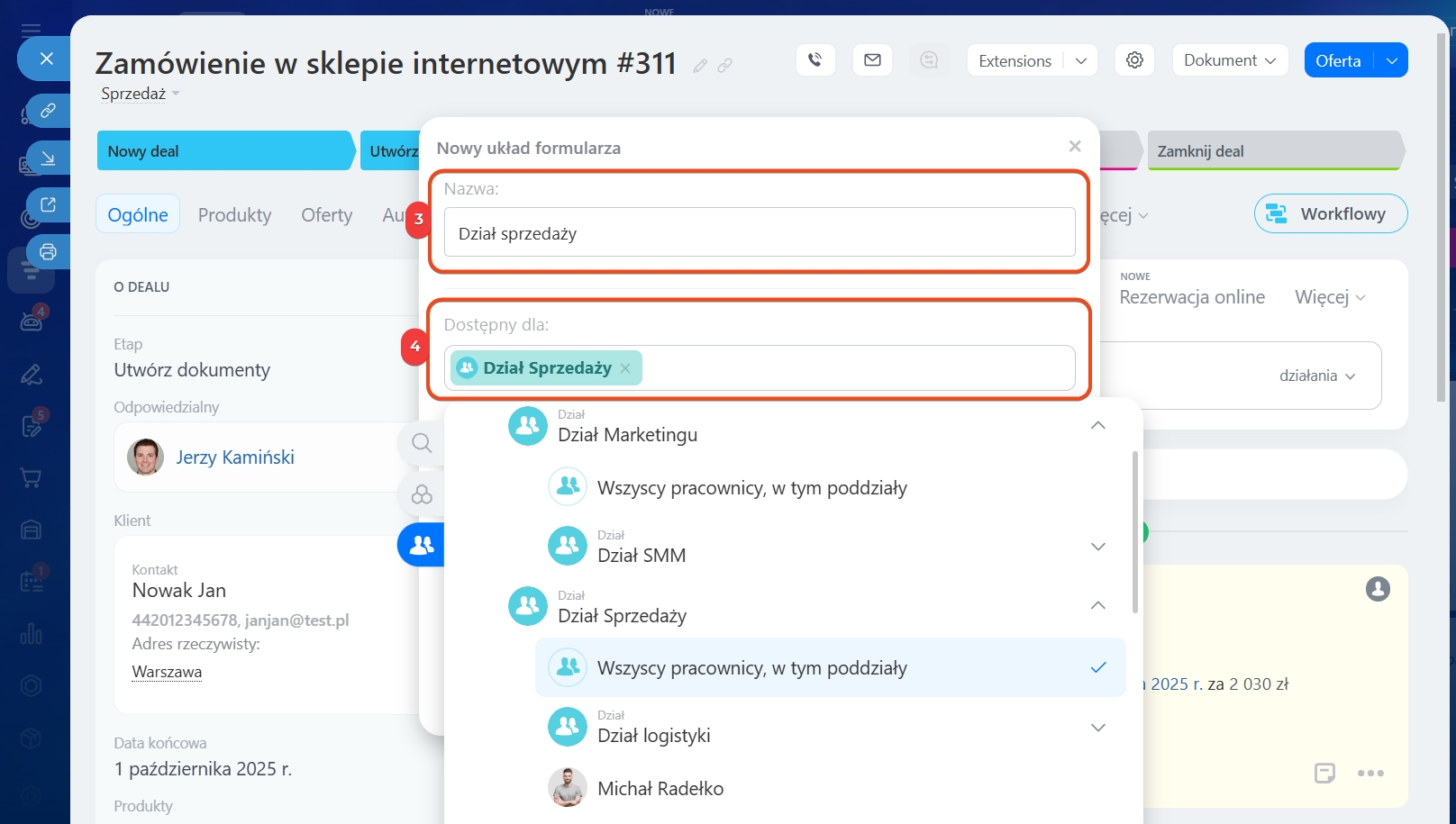
Task: Click the print icon in side panel
Action: pos(48,252)
